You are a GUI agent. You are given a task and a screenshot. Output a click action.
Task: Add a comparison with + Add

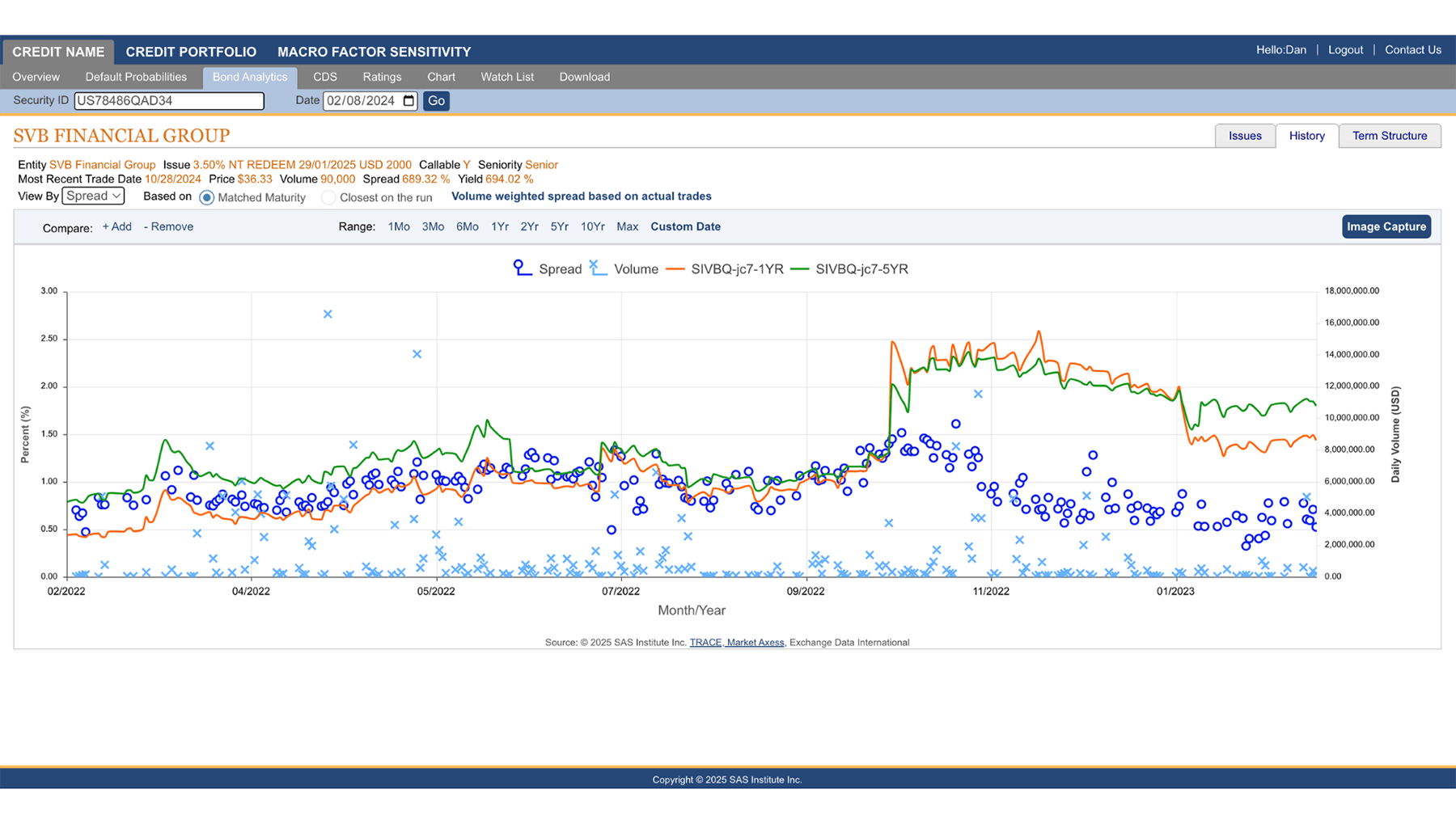click(x=116, y=226)
